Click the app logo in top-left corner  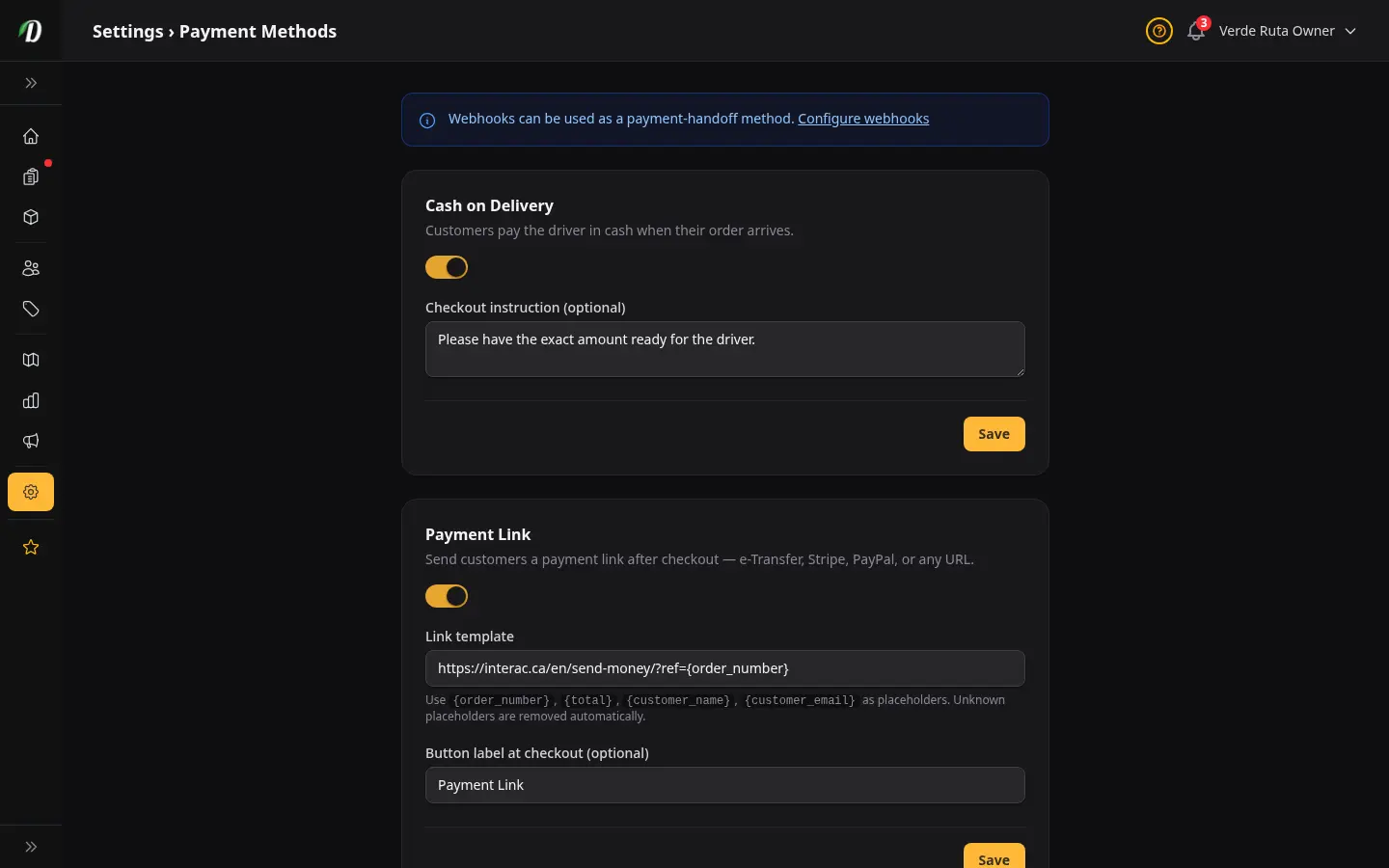[30, 31]
